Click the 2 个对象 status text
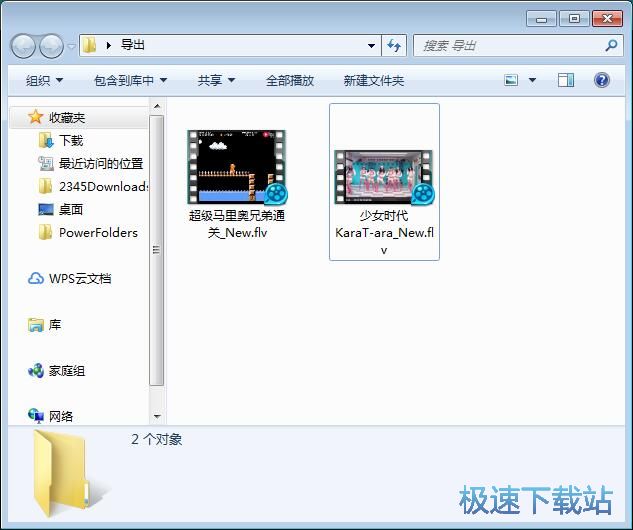This screenshot has width=633, height=530. pyautogui.click(x=157, y=439)
